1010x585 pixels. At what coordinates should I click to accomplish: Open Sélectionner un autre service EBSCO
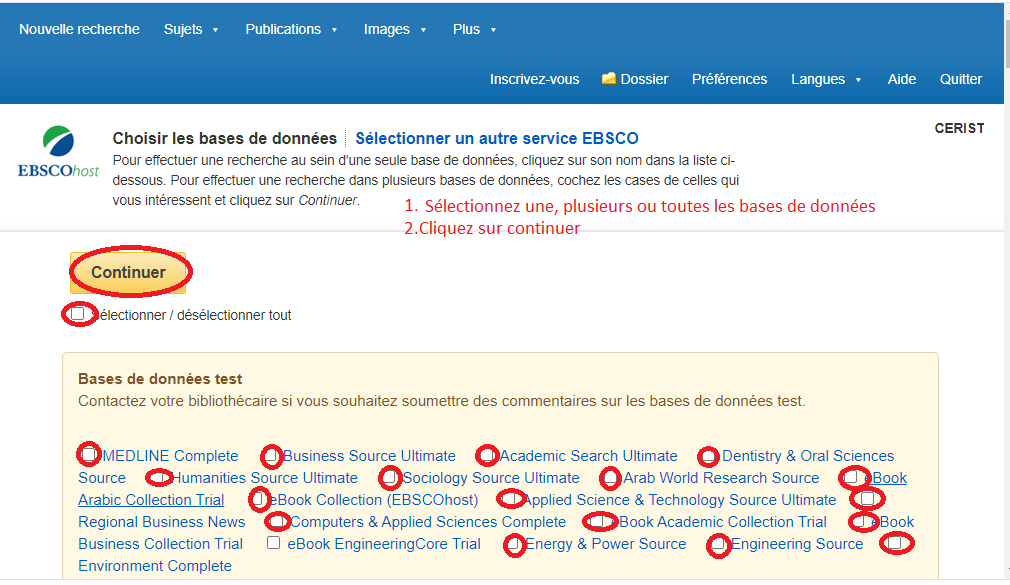point(496,138)
